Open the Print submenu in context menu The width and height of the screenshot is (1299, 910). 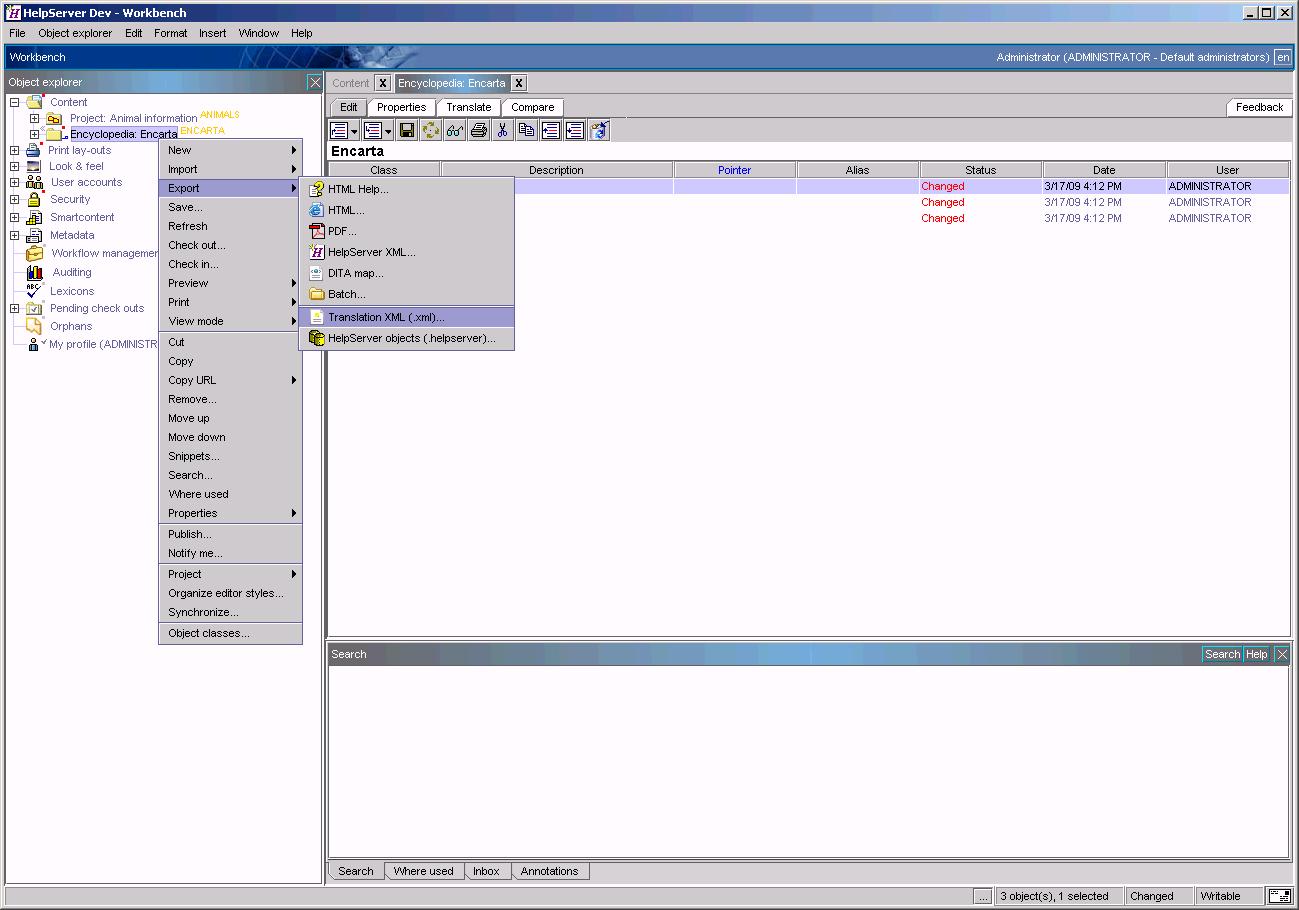[x=230, y=302]
